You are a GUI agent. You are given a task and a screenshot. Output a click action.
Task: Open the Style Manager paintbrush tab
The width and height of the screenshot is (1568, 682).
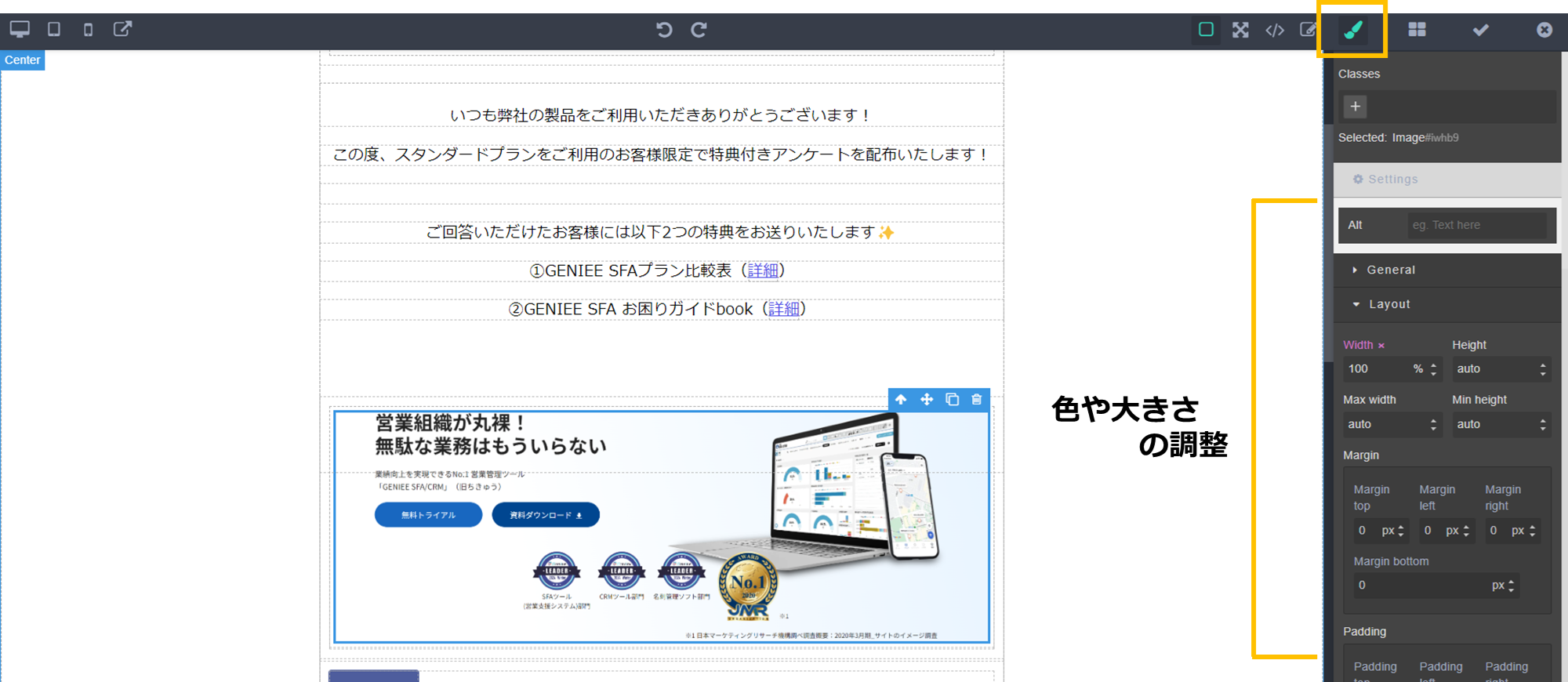[1353, 30]
